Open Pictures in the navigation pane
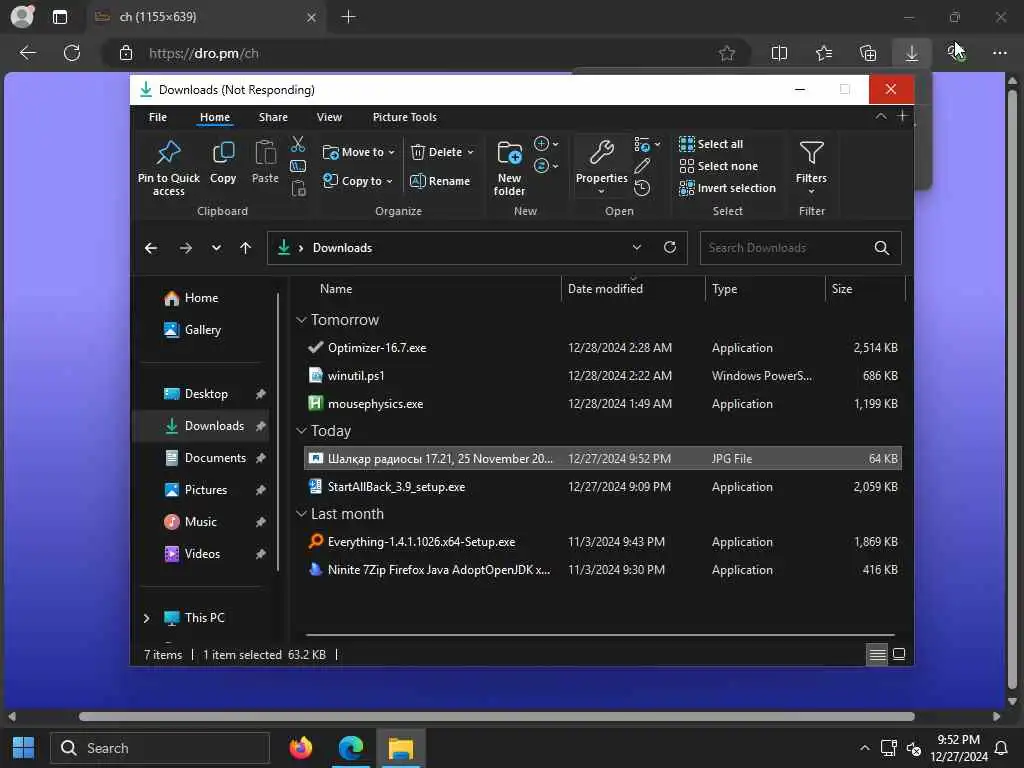The height and width of the screenshot is (768, 1024). [195, 490]
